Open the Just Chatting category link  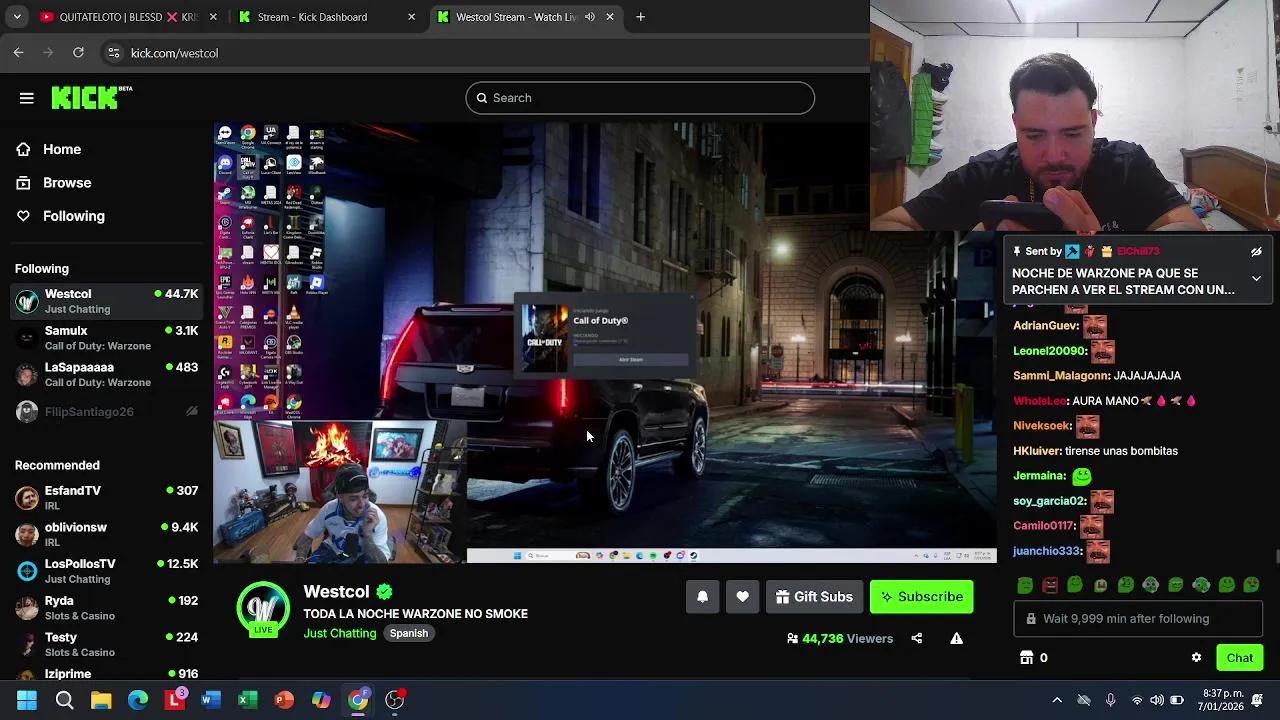tap(340, 633)
